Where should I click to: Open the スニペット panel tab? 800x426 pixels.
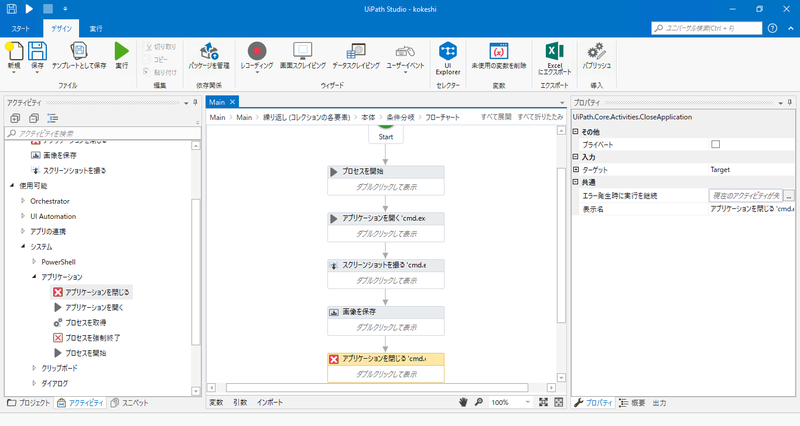130,403
